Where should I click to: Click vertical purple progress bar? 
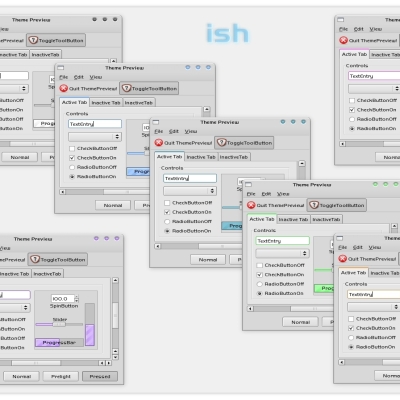pyautogui.click(x=90, y=325)
